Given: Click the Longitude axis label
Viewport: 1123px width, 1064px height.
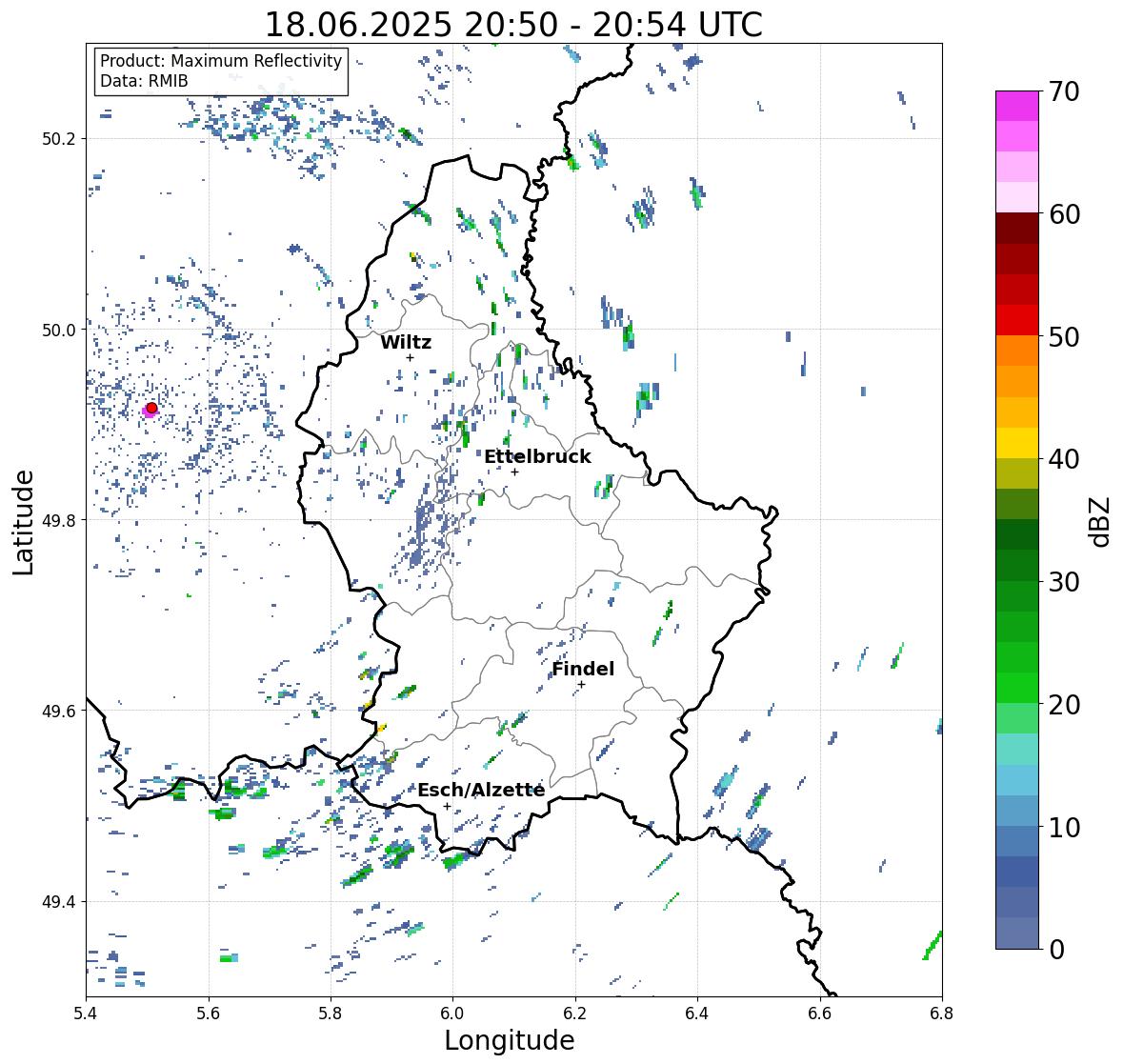Looking at the screenshot, I should pyautogui.click(x=510, y=1040).
